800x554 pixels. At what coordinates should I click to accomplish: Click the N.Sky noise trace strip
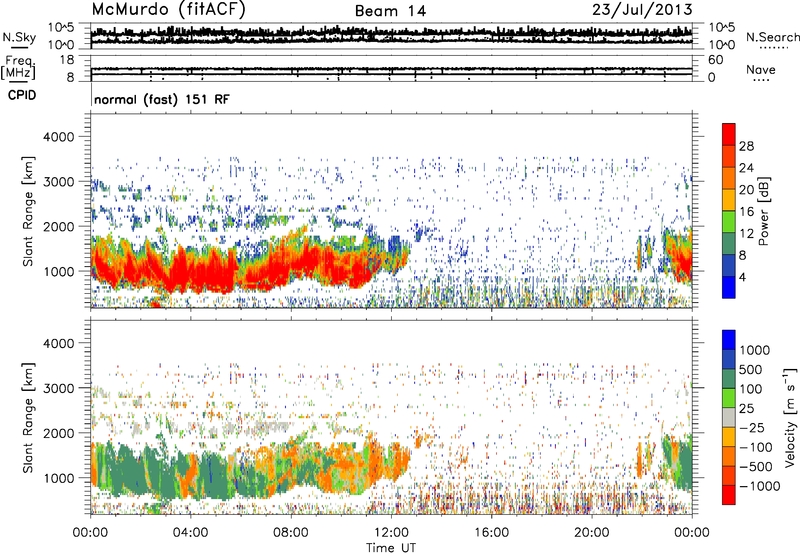click(391, 35)
